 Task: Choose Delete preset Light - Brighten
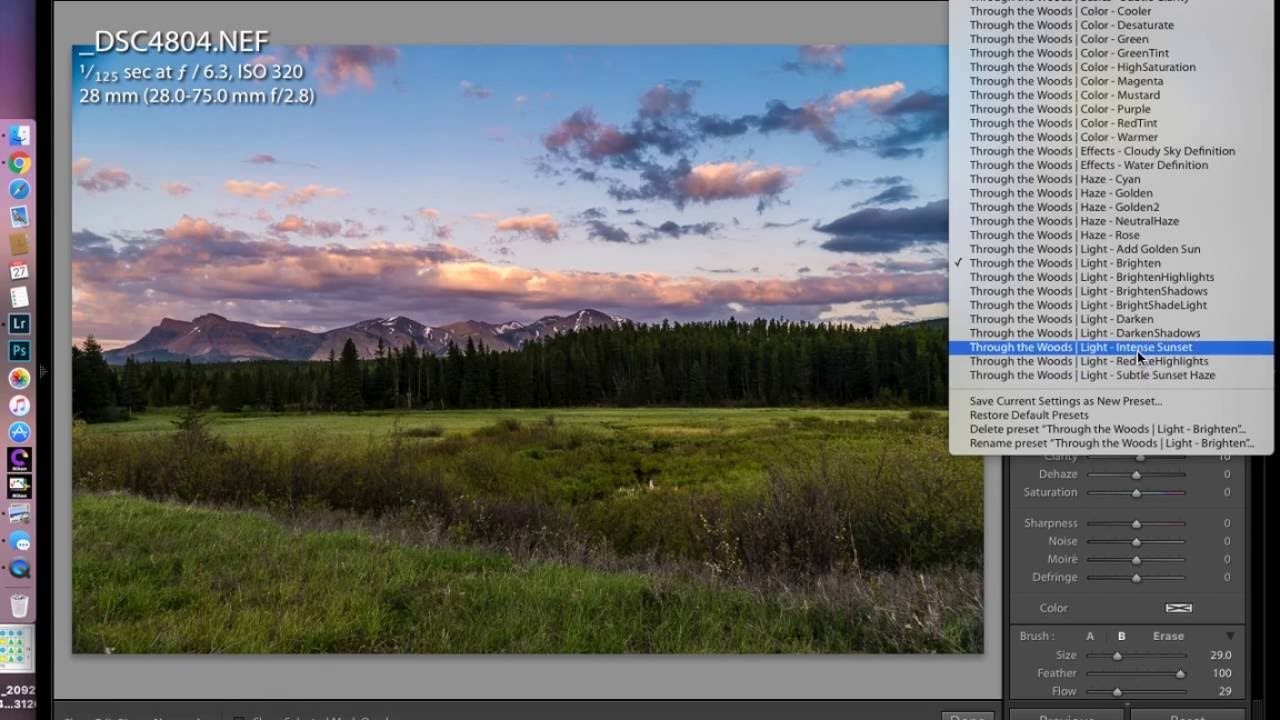[x=1110, y=429]
